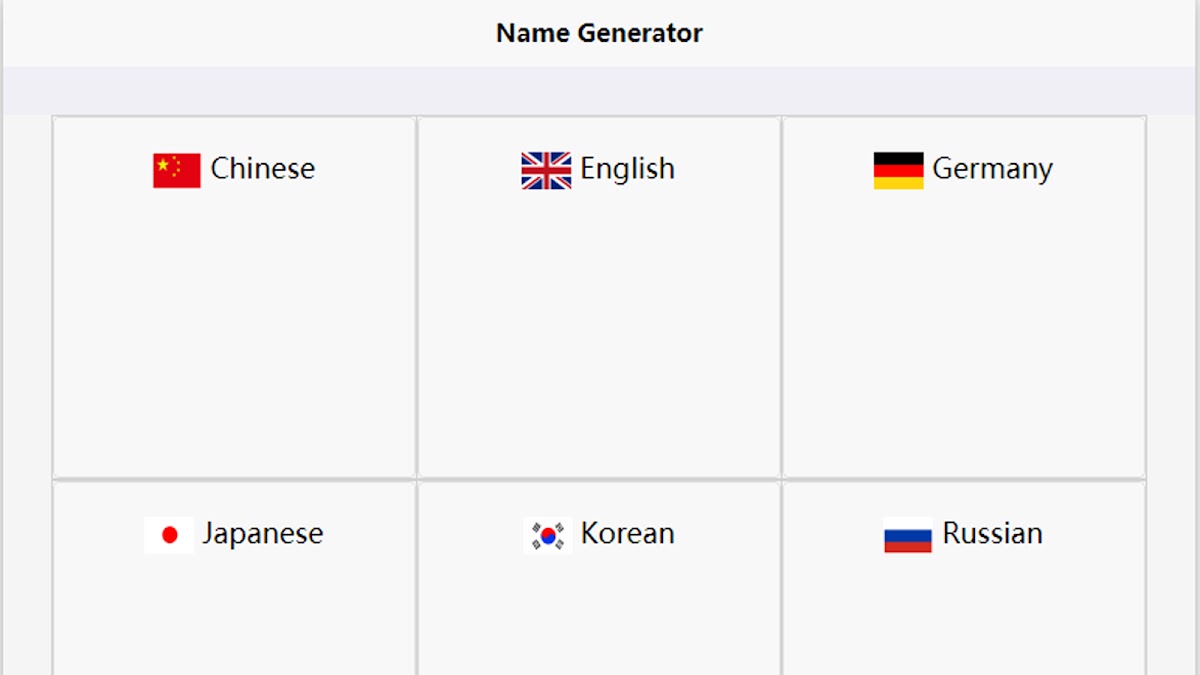Click the blank body of the English card
Viewport: 1200px width, 675px height.
click(599, 330)
